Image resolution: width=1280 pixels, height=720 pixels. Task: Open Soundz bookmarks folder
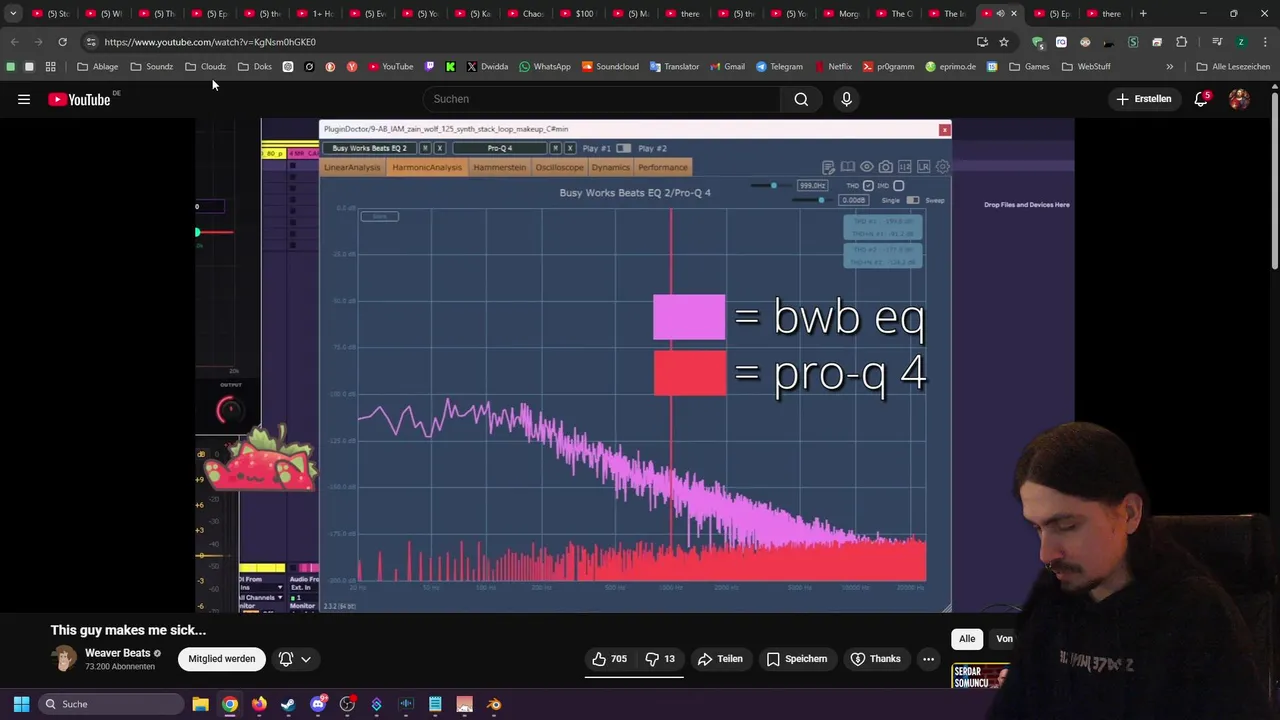[151, 67]
